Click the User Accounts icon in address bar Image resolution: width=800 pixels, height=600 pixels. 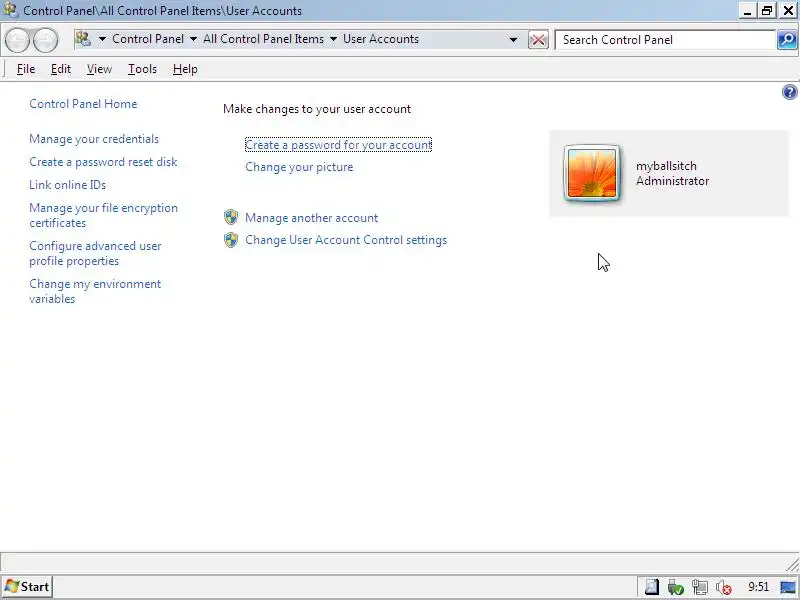[83, 39]
